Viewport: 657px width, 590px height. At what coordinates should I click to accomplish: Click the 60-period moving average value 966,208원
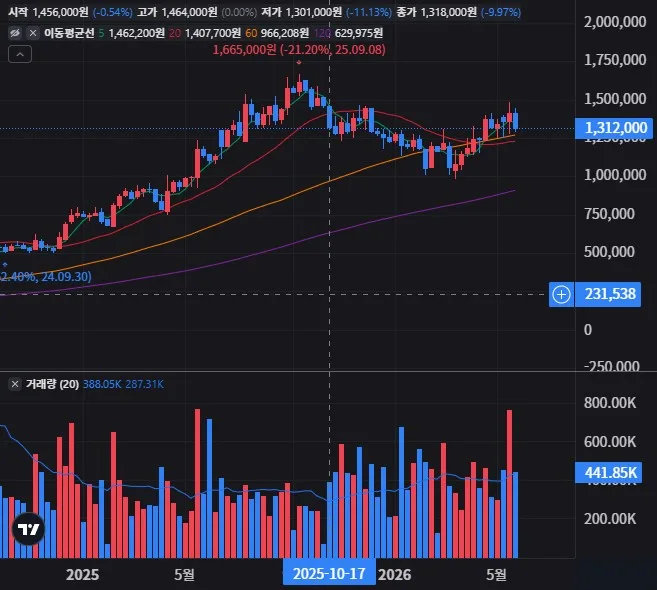(285, 33)
